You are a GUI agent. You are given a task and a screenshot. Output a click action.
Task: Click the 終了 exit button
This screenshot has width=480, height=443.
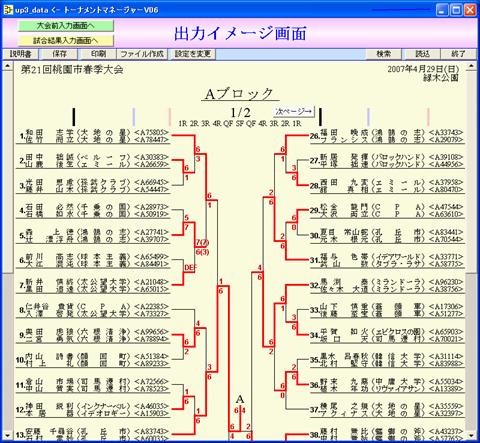point(458,54)
